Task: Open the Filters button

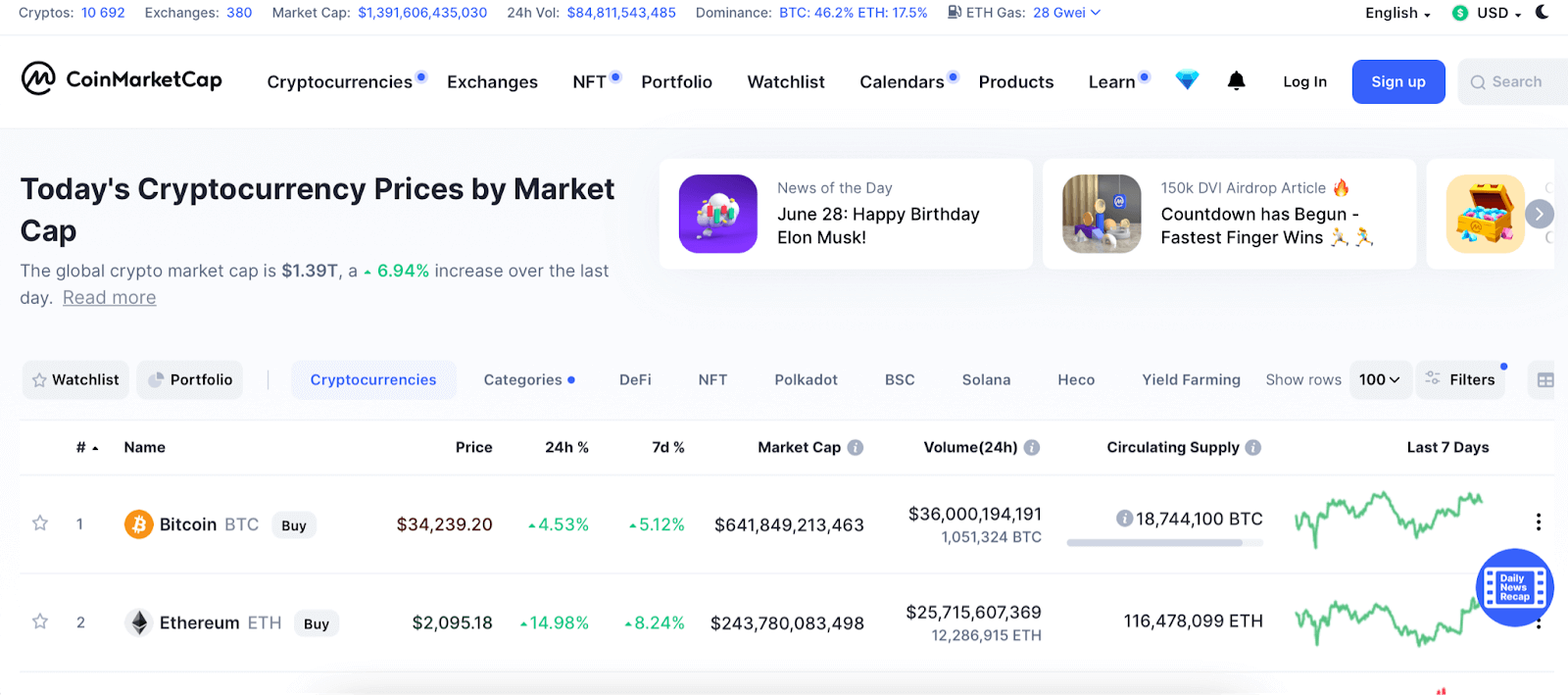Action: click(1460, 379)
